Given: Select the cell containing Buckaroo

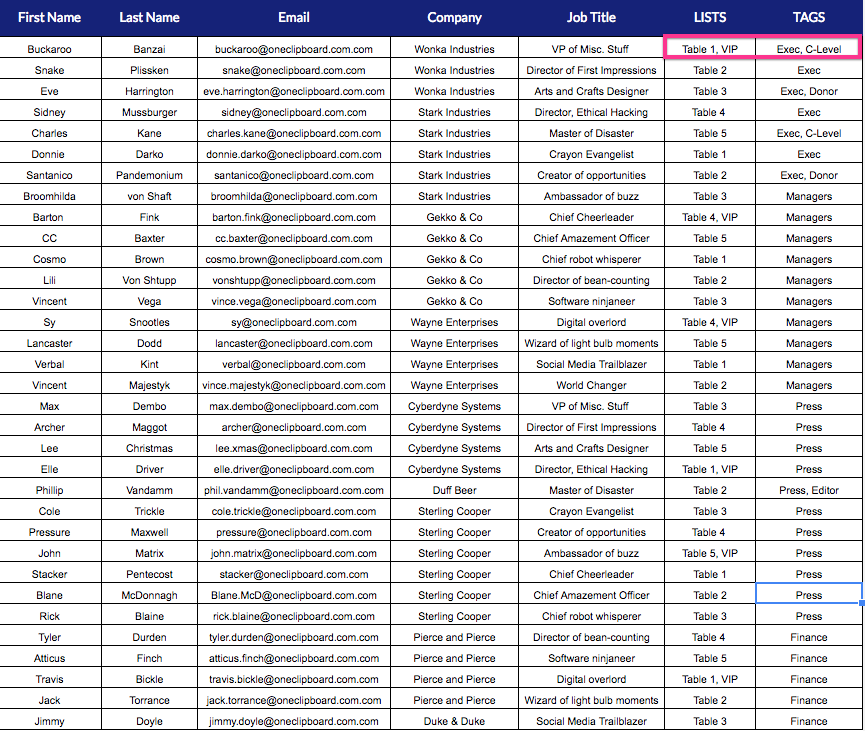Looking at the screenshot, I should (50, 49).
